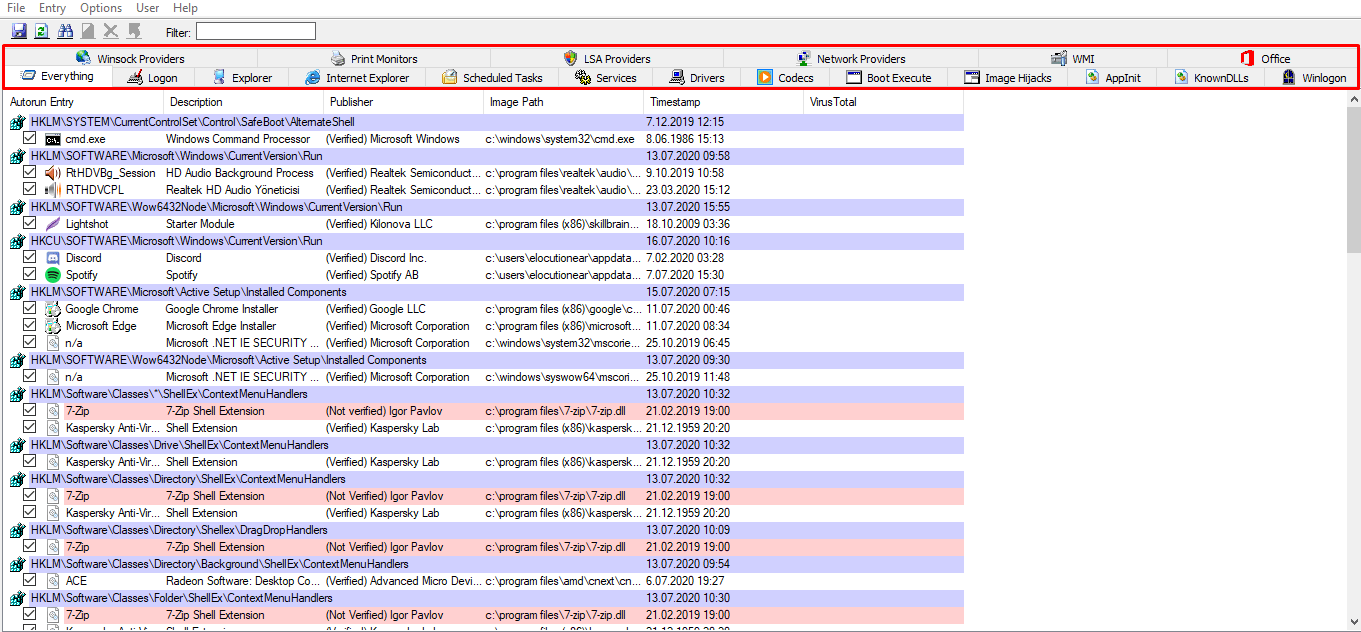This screenshot has height=632, width=1361.
Task: Uncheck the Microsoft Edge entry
Action: point(30,326)
